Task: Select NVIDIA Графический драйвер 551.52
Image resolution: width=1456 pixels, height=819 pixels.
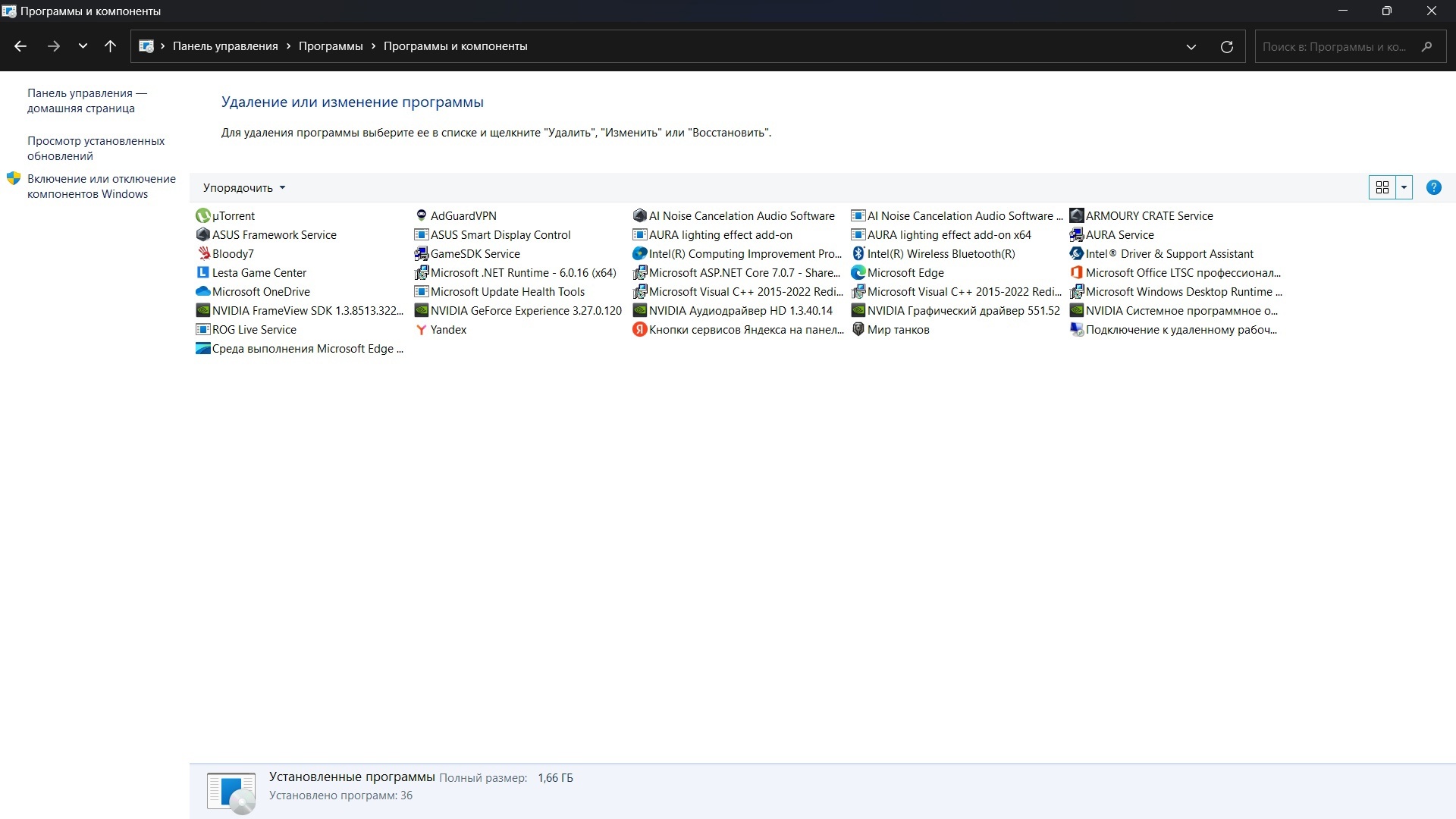Action: pos(955,311)
